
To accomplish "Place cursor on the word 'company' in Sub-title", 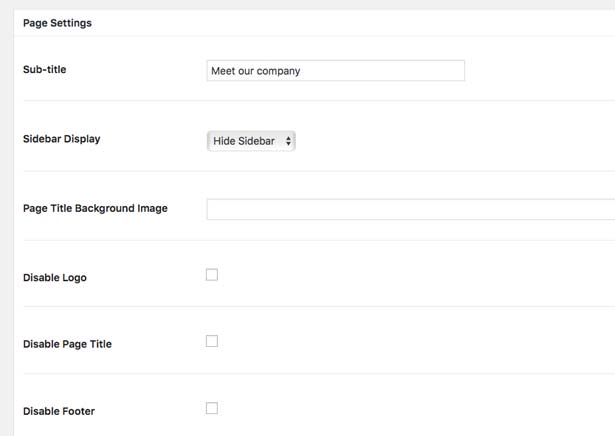I will click(278, 71).
